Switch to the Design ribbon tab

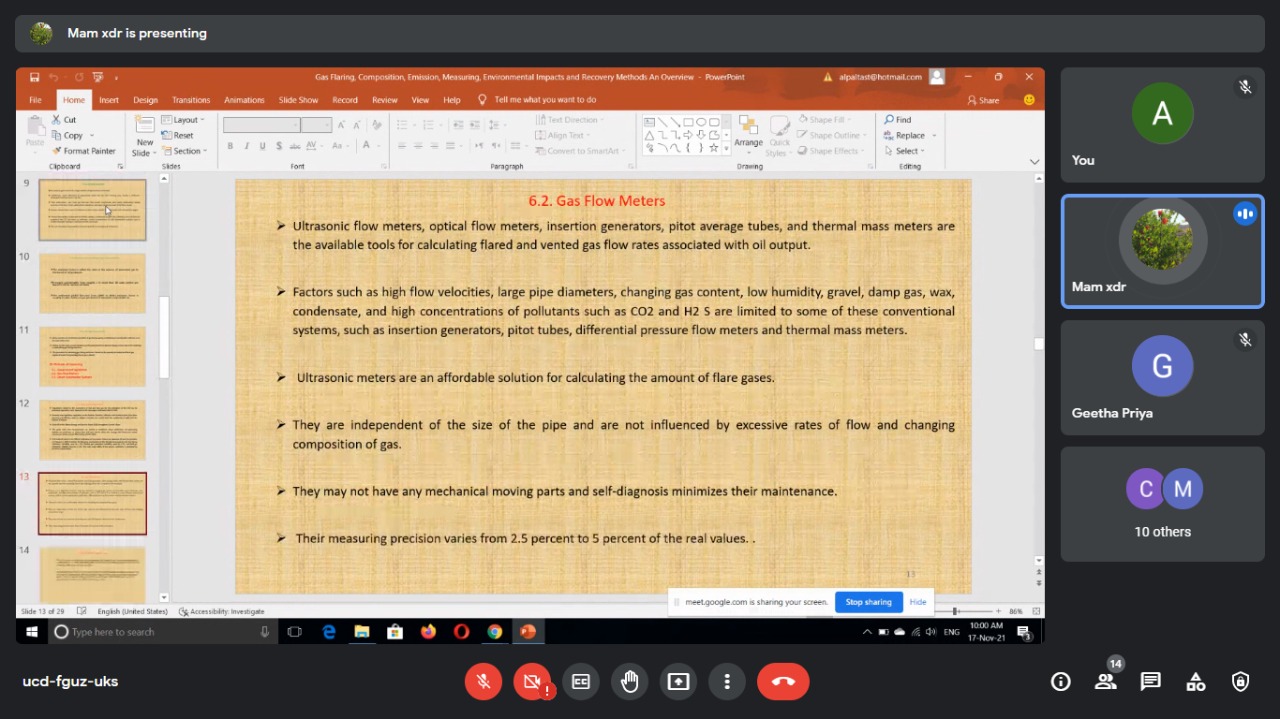(x=145, y=100)
